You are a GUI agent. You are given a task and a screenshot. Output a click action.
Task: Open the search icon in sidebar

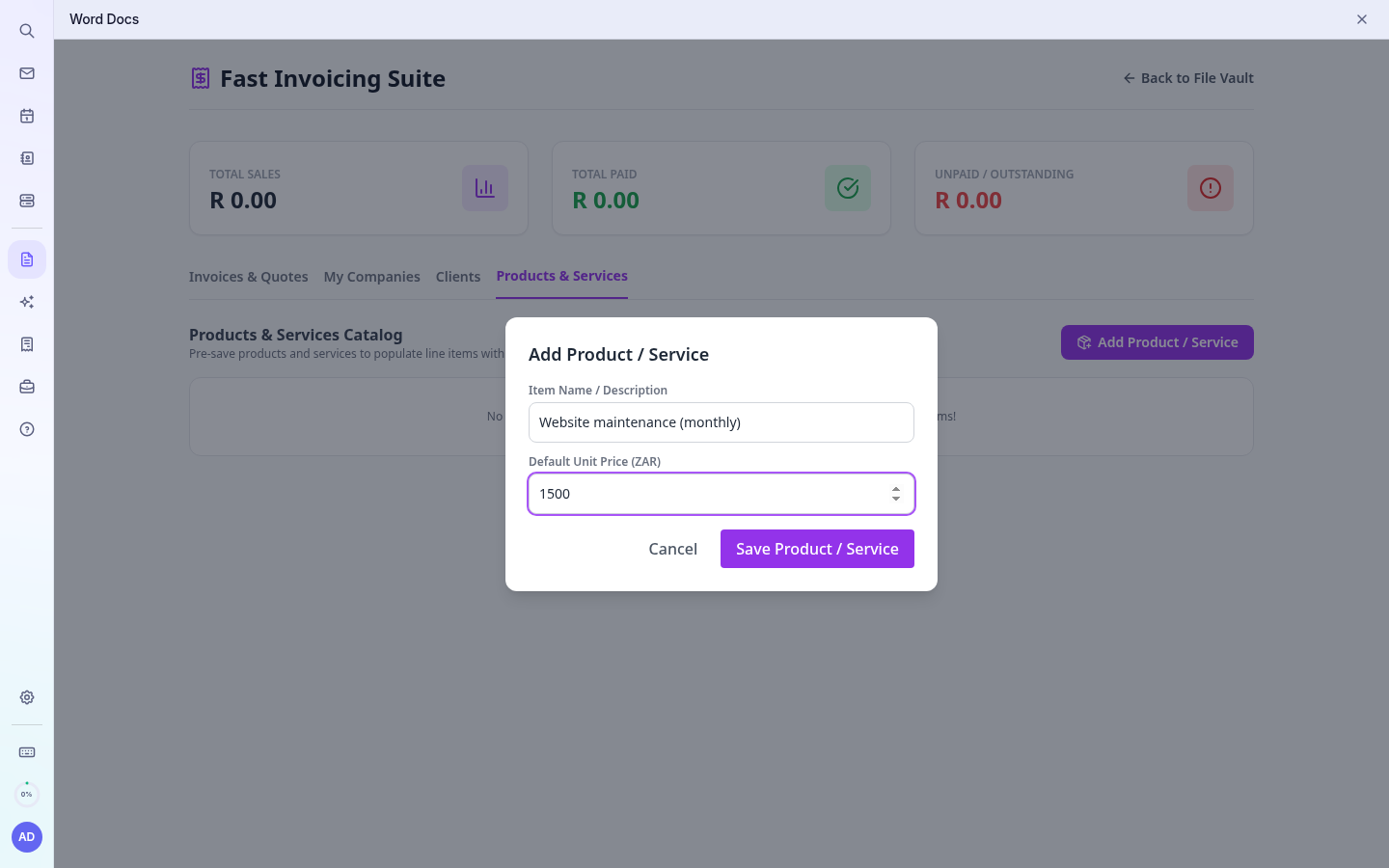27,31
